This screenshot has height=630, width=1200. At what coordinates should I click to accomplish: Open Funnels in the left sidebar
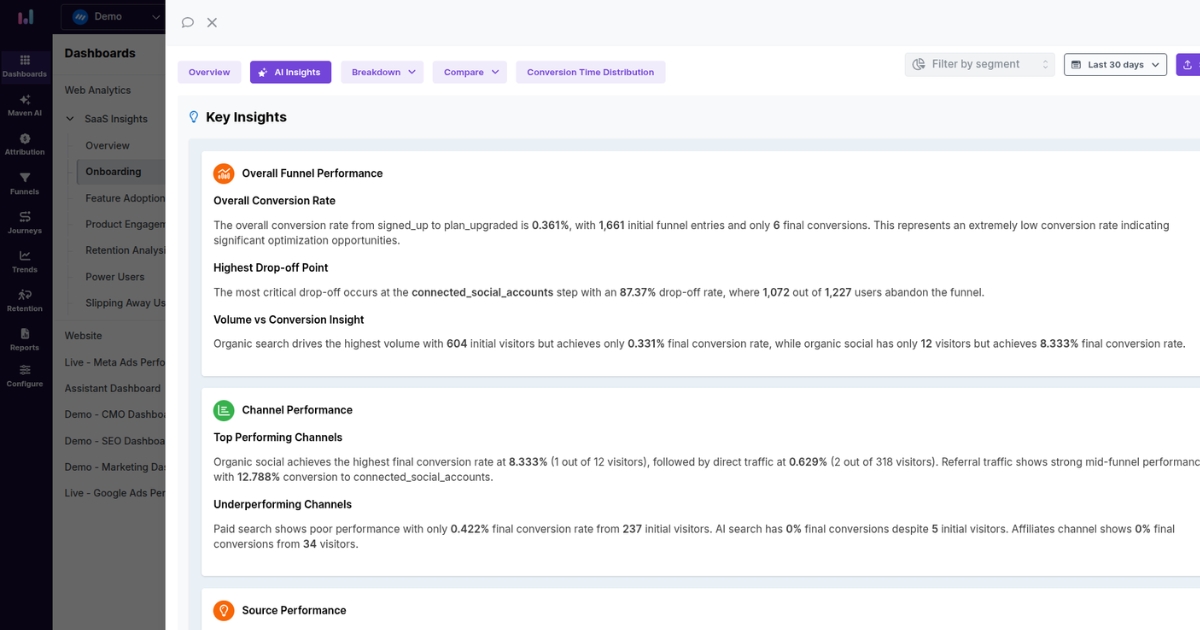pyautogui.click(x=25, y=183)
